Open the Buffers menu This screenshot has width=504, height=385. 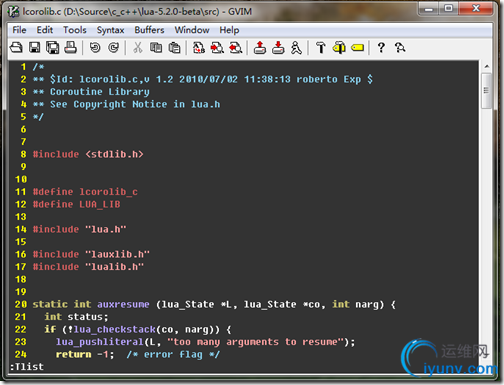tap(149, 30)
